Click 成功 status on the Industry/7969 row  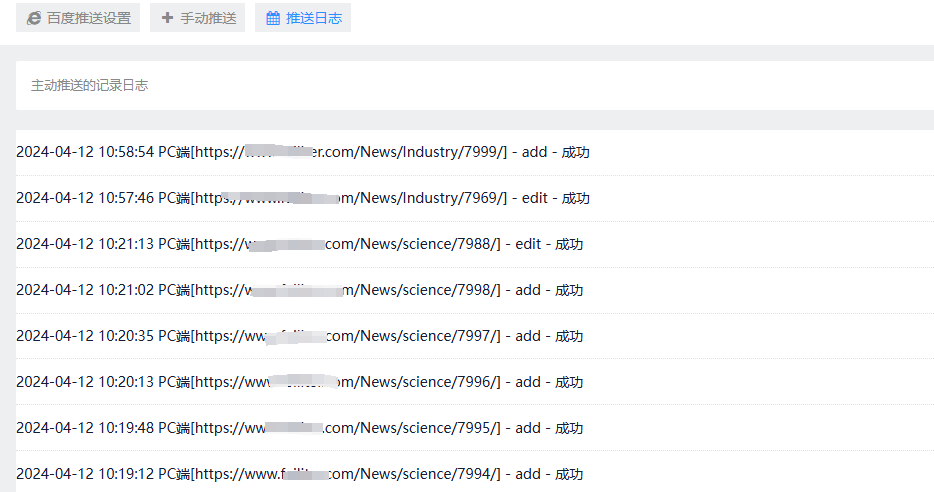(575, 198)
